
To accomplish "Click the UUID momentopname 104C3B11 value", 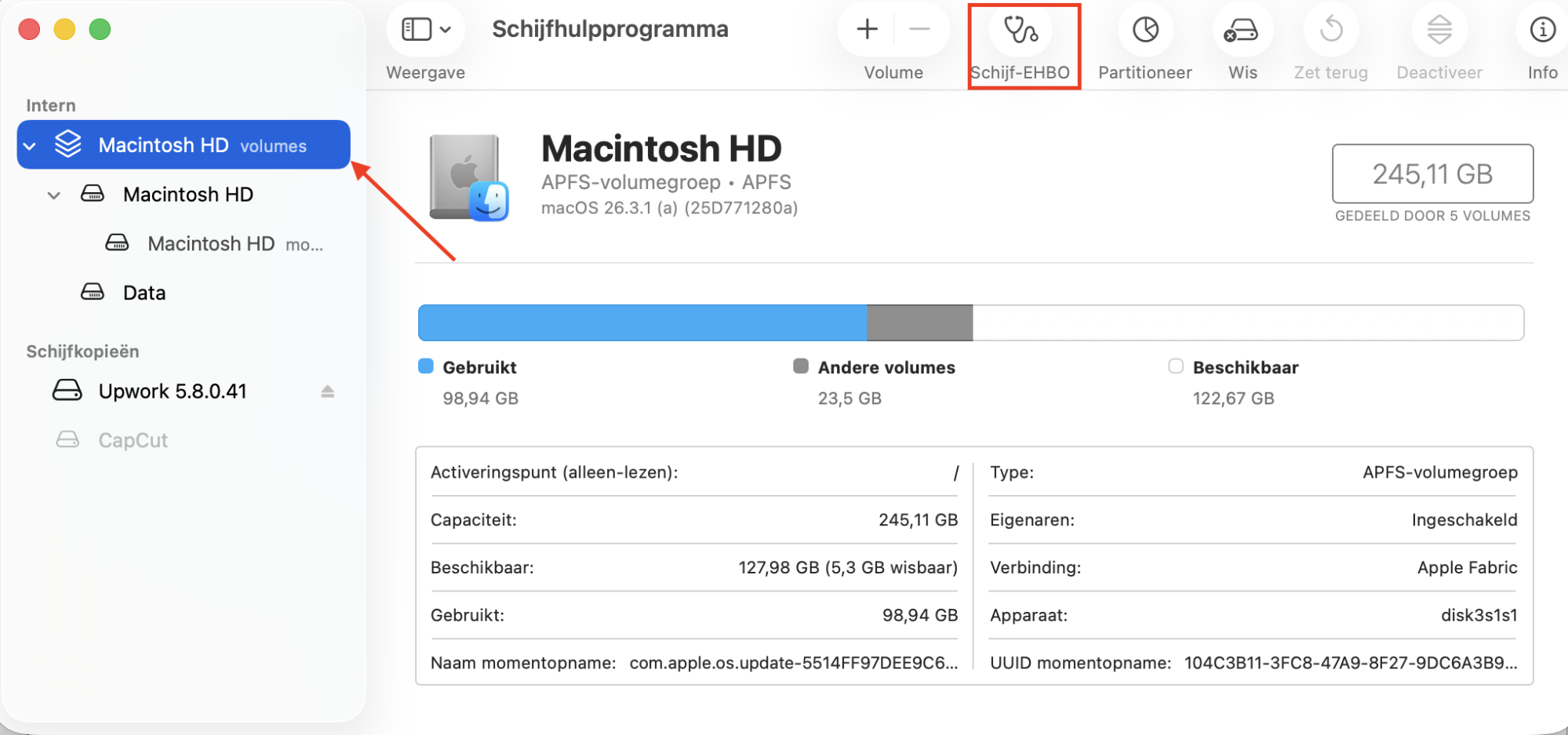I will pyautogui.click(x=1351, y=663).
